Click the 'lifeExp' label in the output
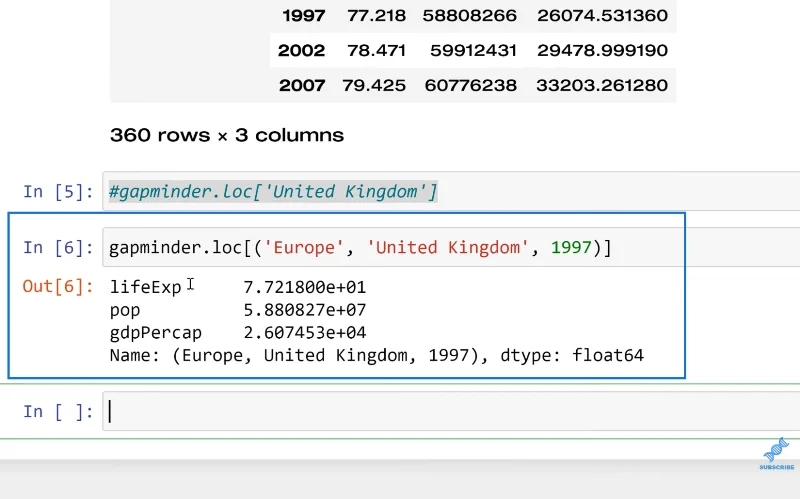The image size is (800, 499). (145, 287)
